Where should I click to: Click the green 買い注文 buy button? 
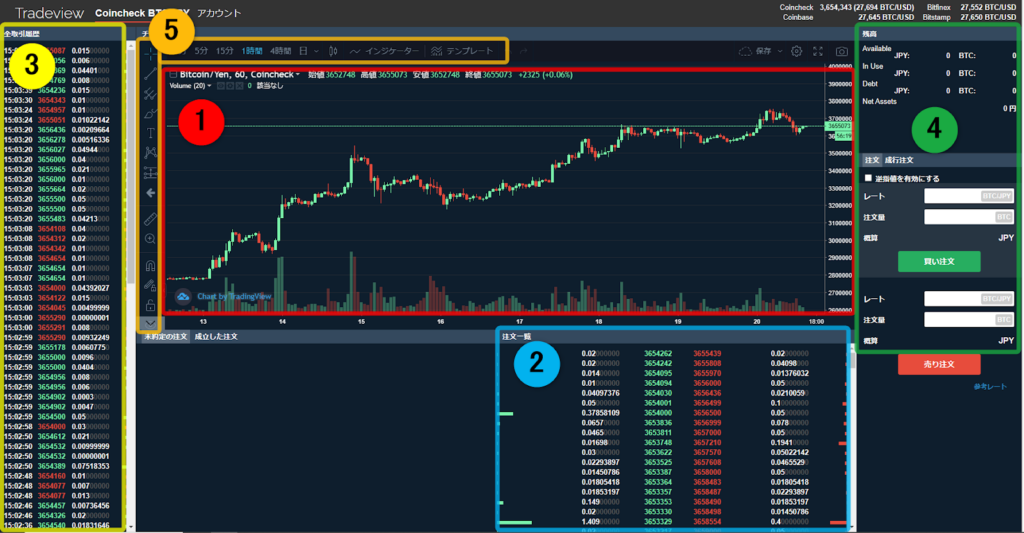[x=939, y=261]
